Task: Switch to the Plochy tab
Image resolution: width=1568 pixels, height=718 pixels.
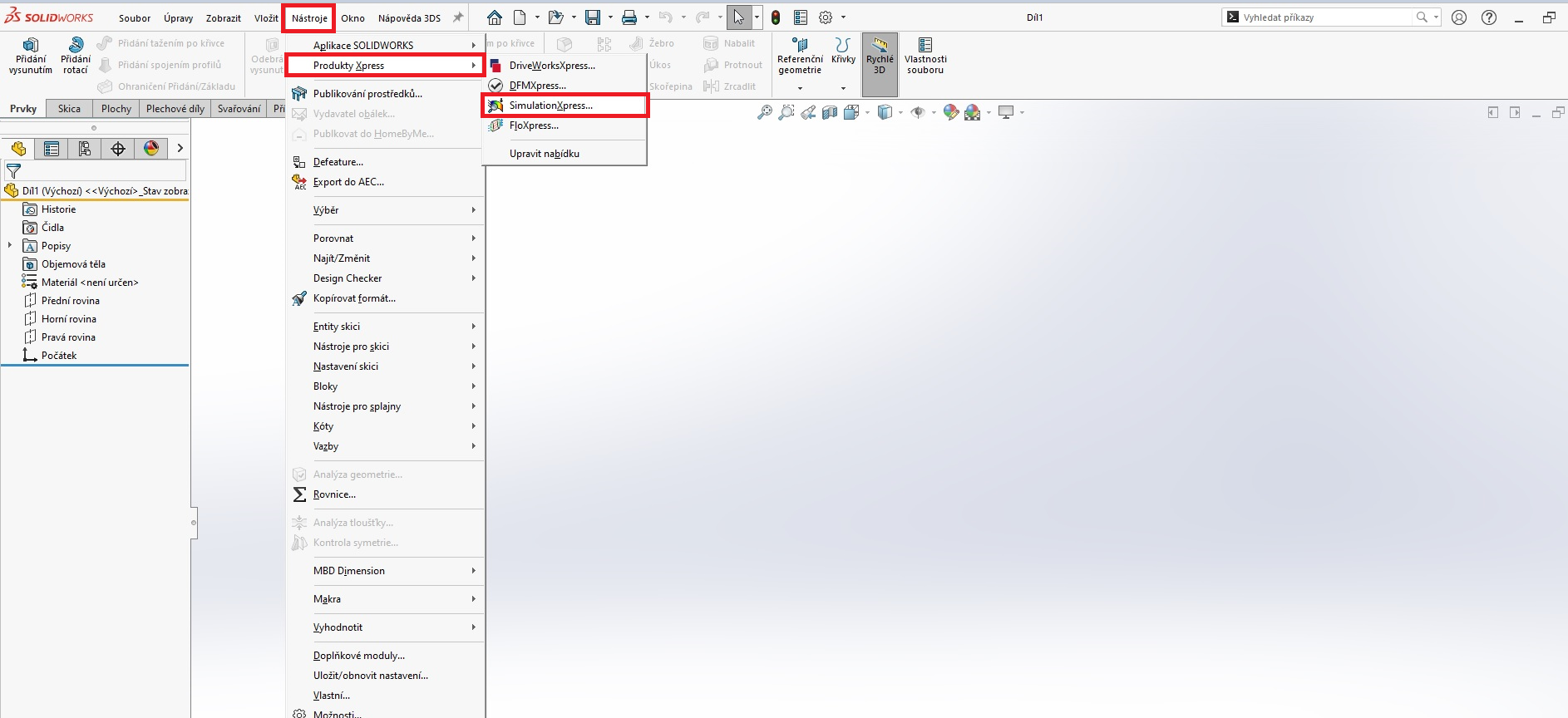Action: (x=116, y=109)
